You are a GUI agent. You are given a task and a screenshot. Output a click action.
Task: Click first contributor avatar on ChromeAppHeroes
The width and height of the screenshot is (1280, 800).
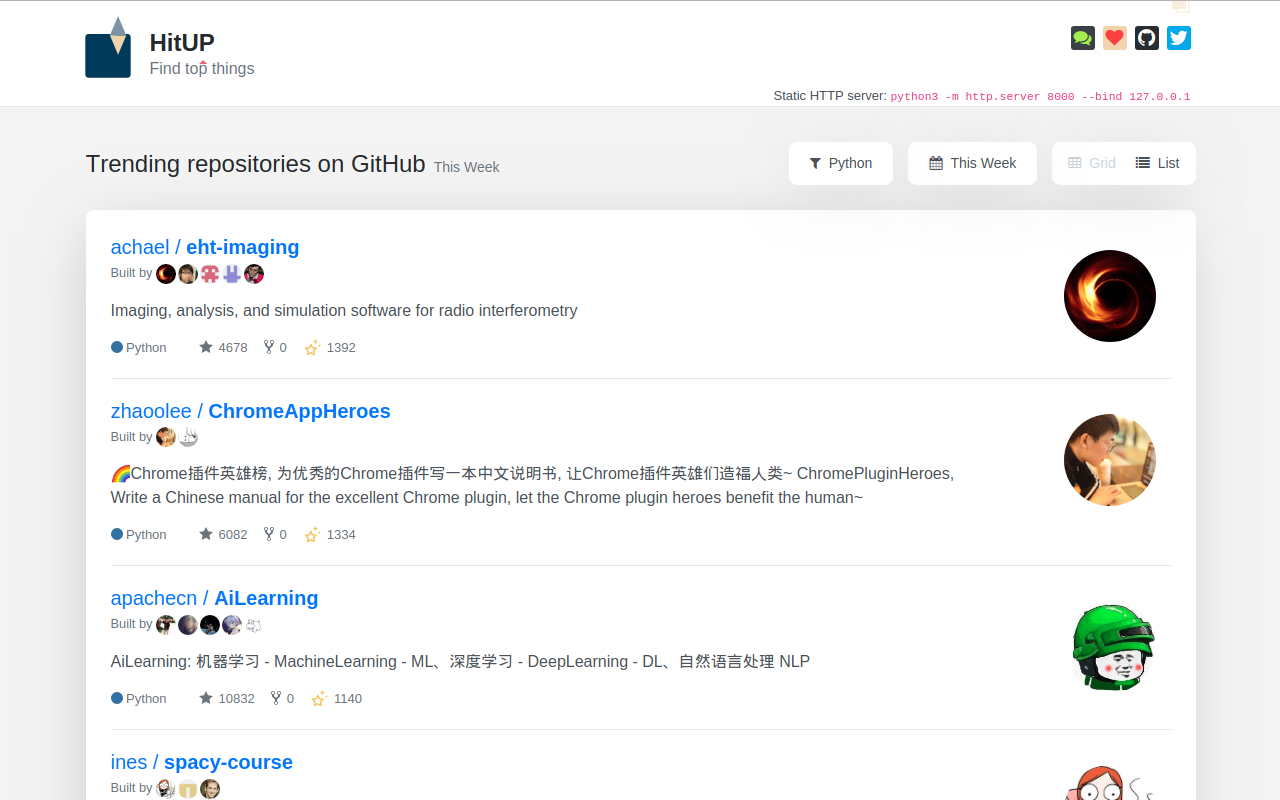pos(166,437)
